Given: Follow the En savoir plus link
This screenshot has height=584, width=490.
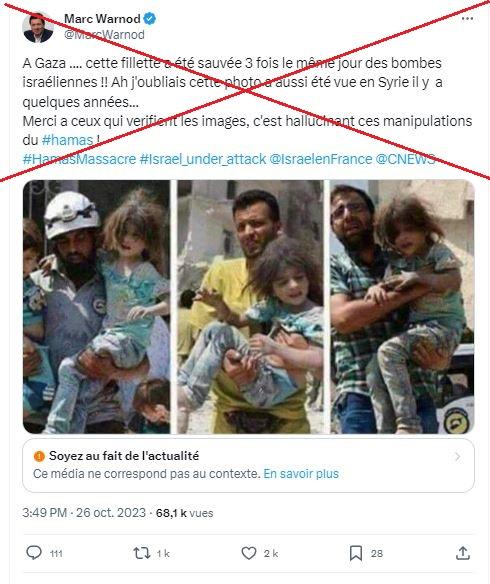Looking at the screenshot, I should (x=301, y=474).
